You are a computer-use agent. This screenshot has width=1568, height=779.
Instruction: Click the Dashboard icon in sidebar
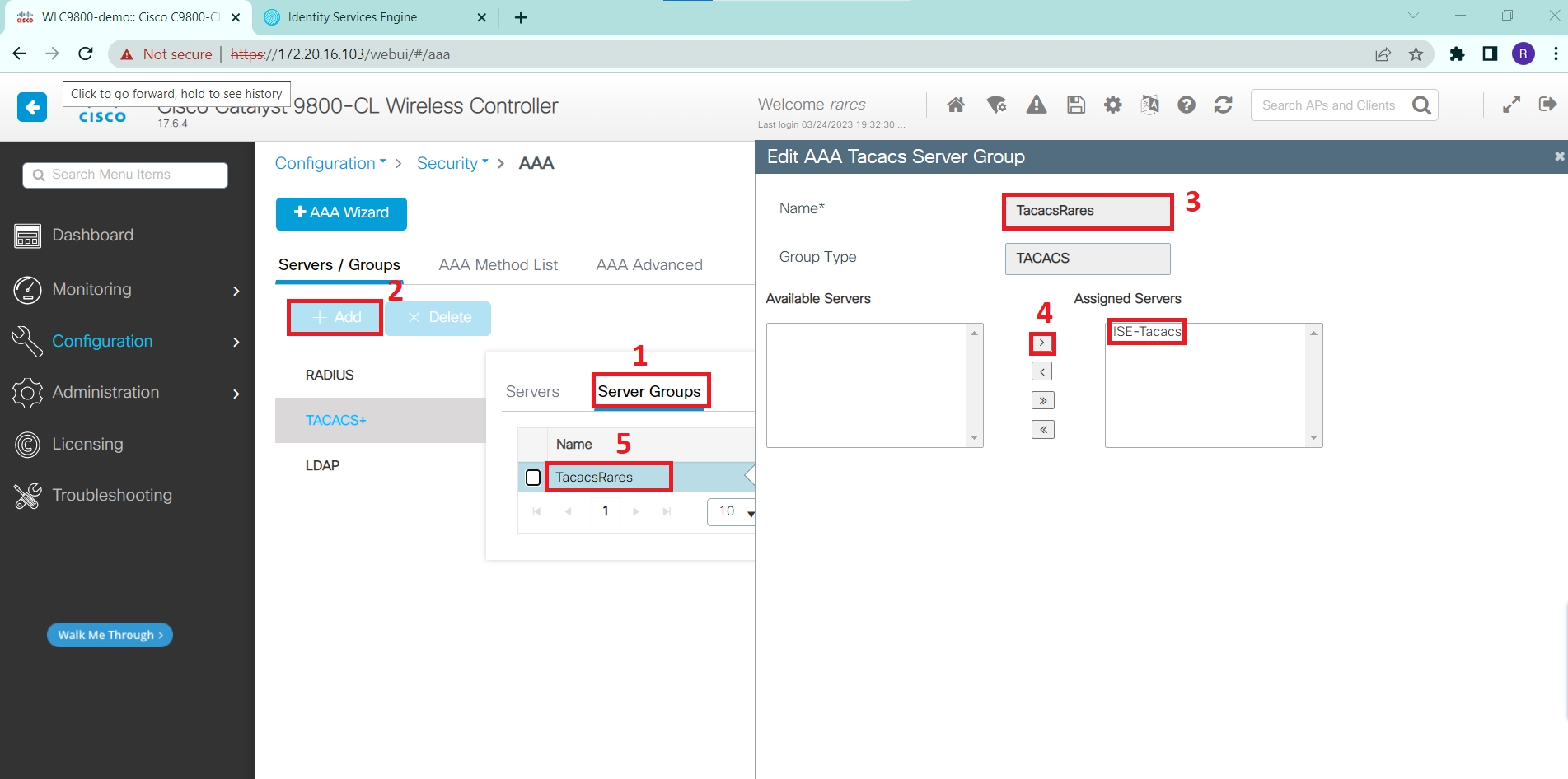(27, 236)
